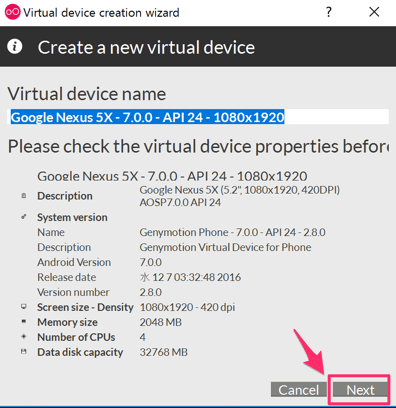Click the Android Version value '7.0.0'
The image size is (396, 408).
tap(151, 262)
